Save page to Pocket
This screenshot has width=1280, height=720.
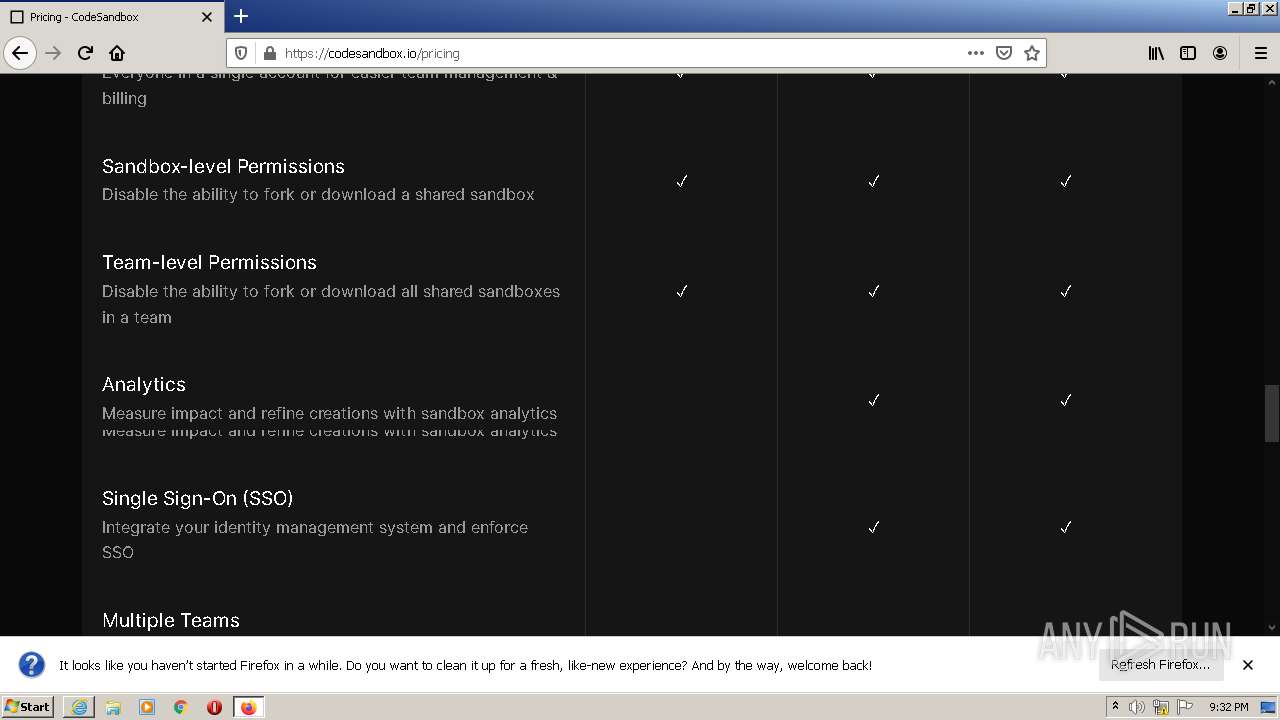click(x=1004, y=53)
